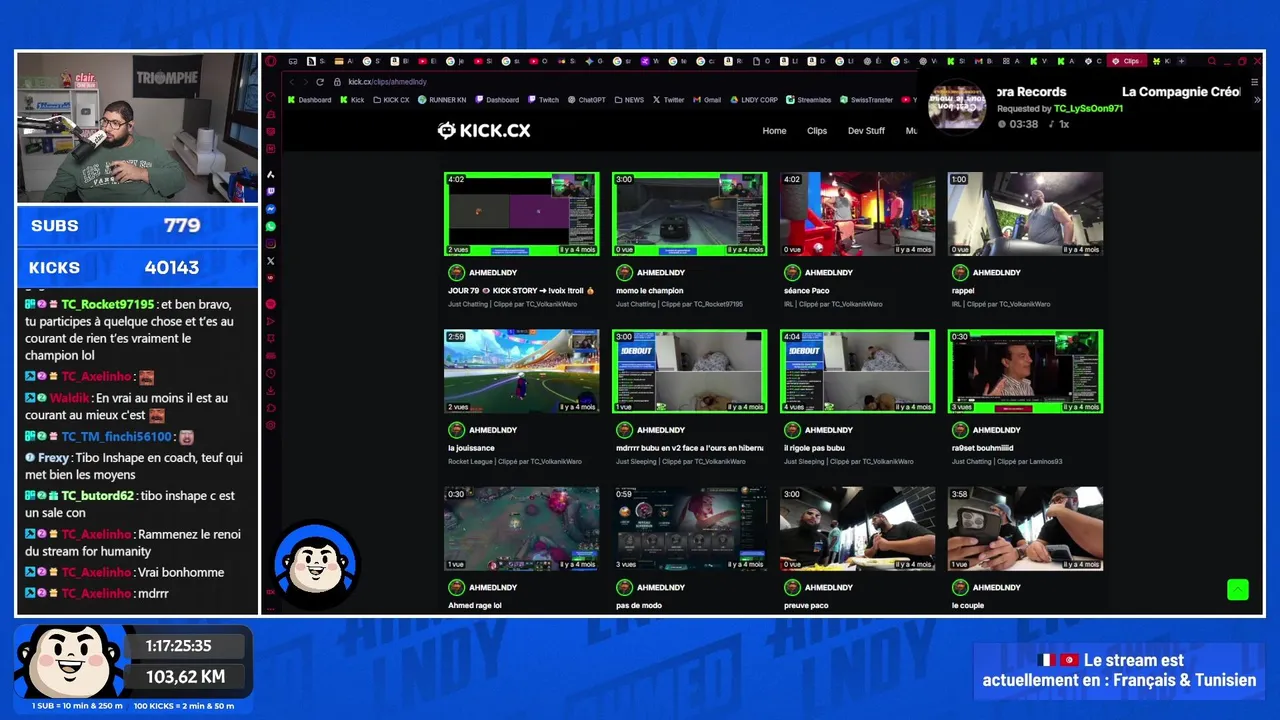This screenshot has width=1280, height=720.
Task: Click the music widget album art
Action: tap(957, 105)
